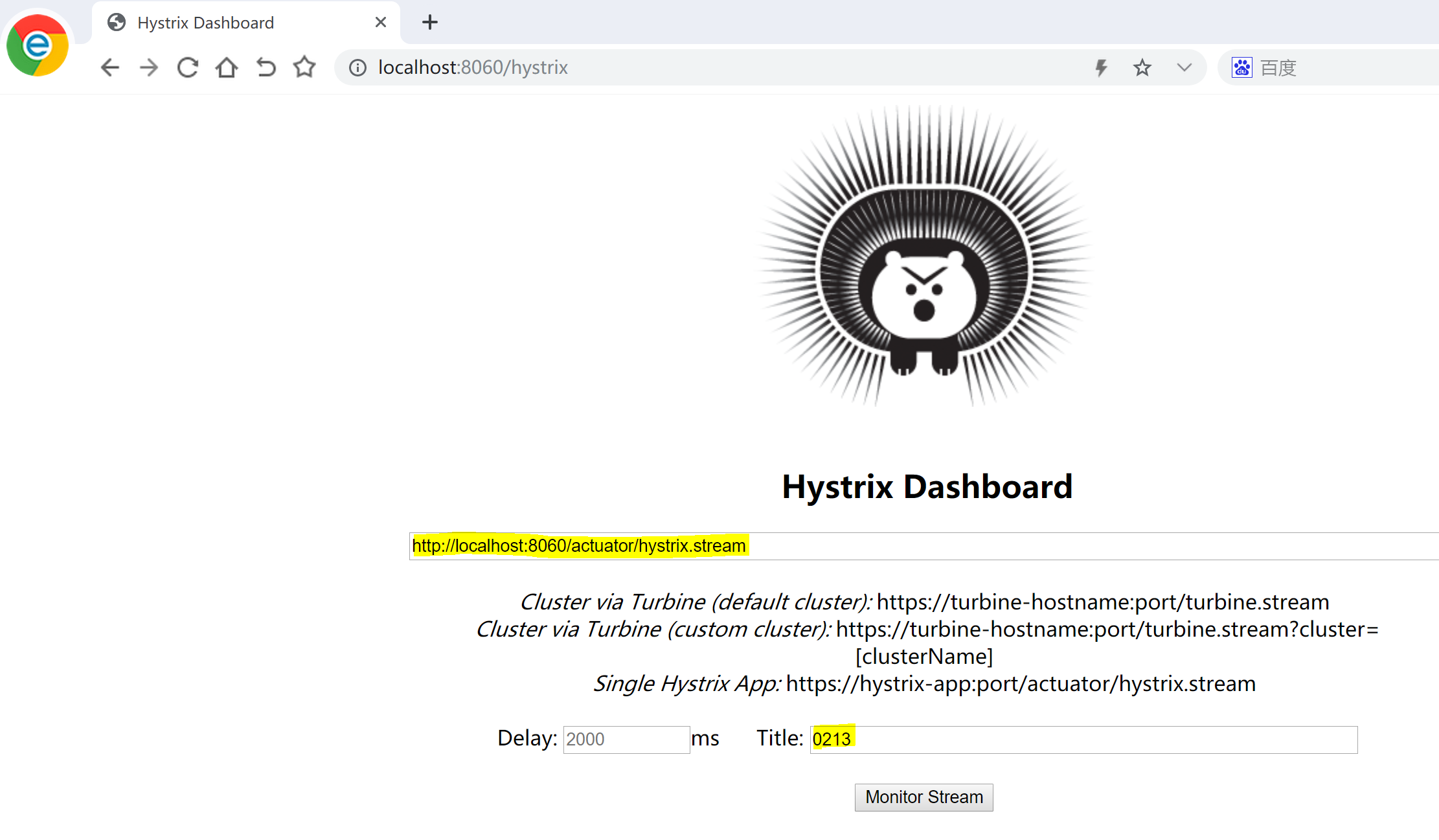Click the browser back arrow
The width and height of the screenshot is (1439, 840).
[110, 67]
